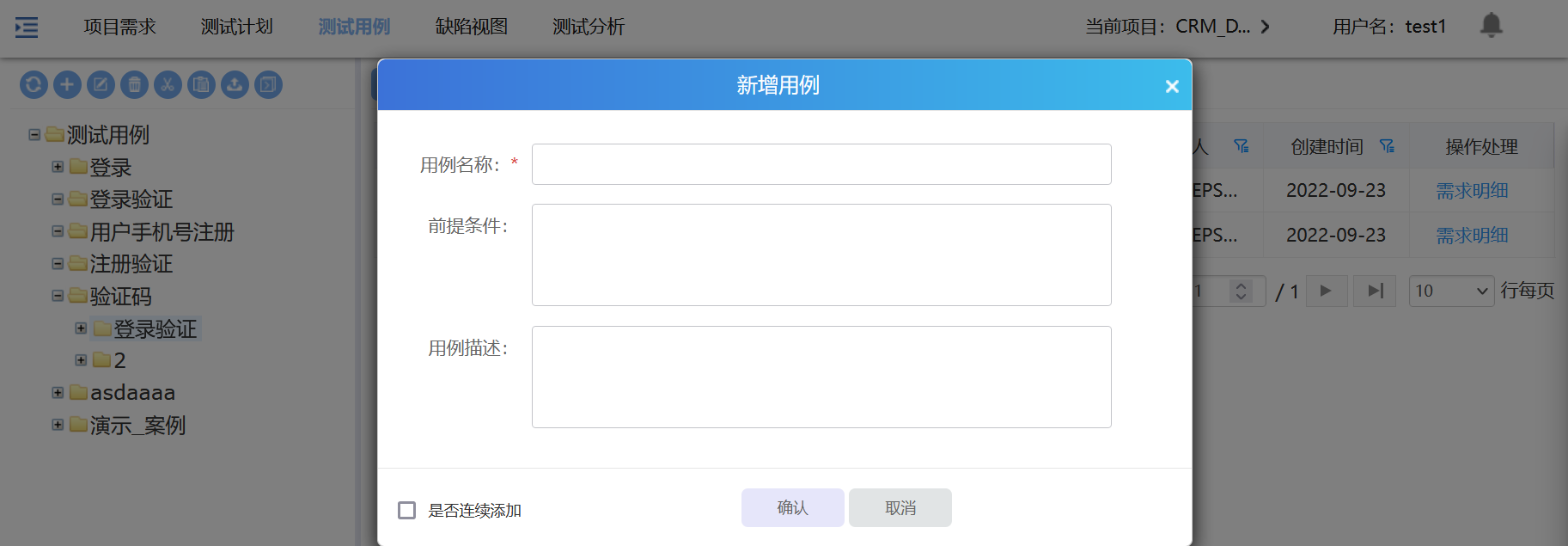Open 需求明细 link in first row

point(1473,191)
